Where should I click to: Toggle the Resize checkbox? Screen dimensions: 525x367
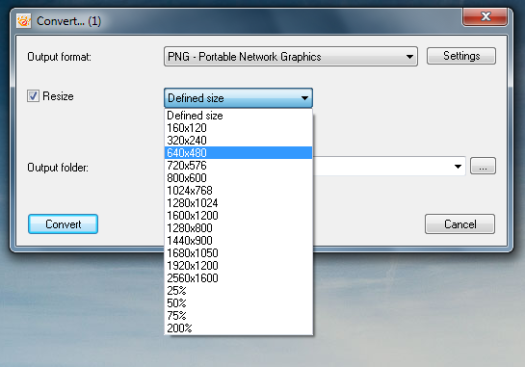33,96
